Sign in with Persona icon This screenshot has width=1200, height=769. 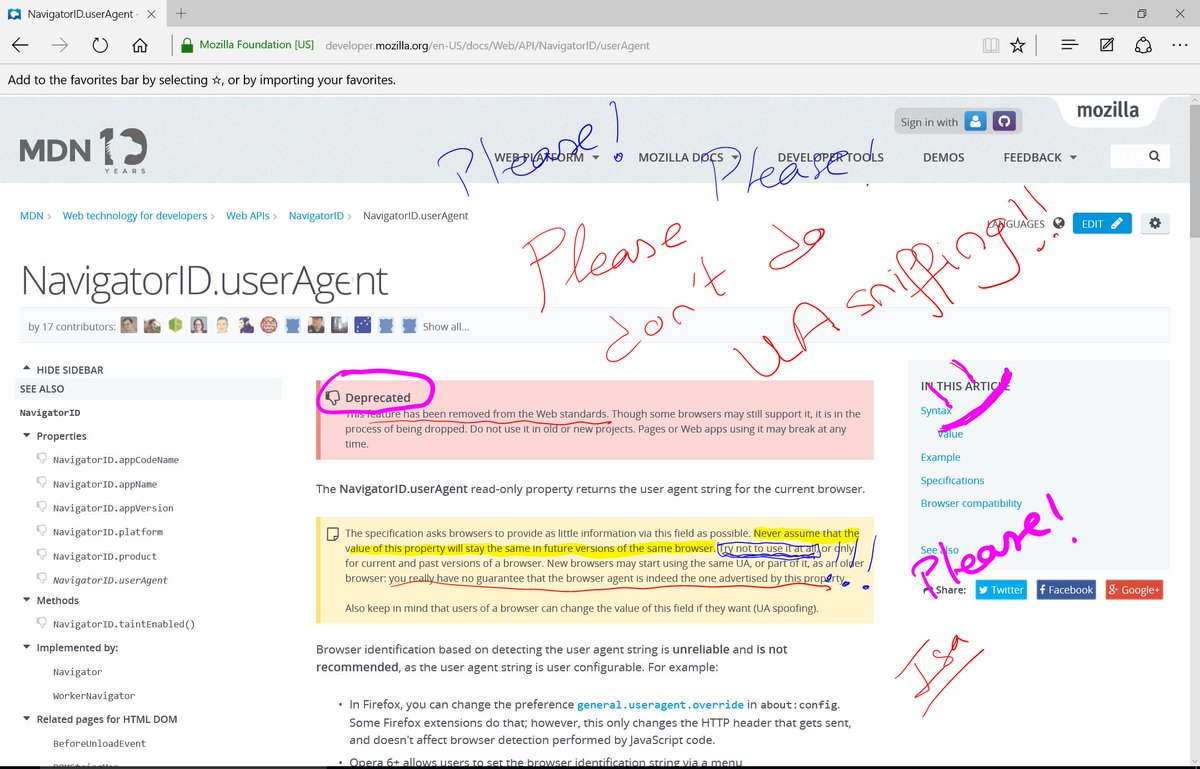975,121
